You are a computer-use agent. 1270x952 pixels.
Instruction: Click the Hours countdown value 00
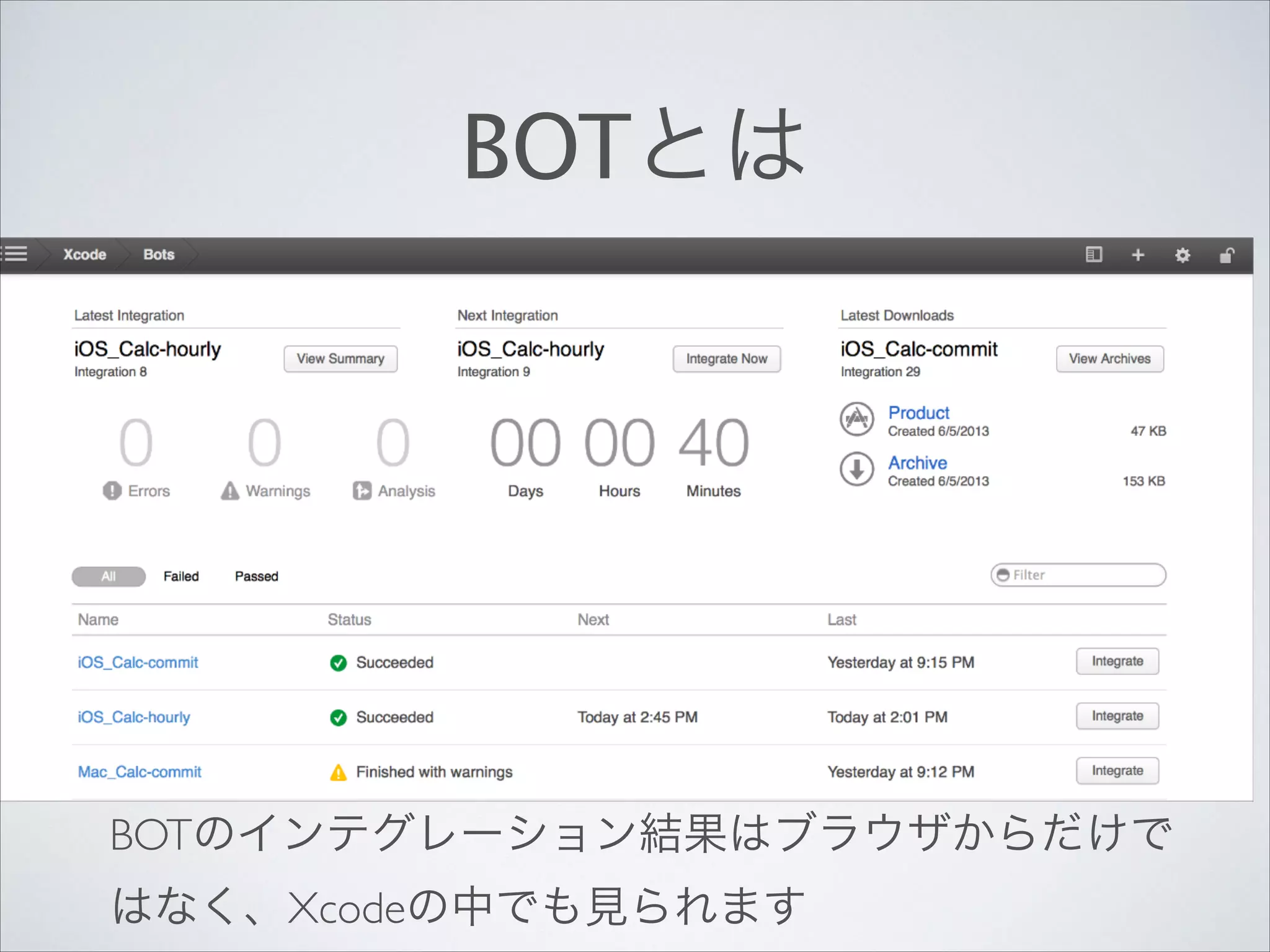click(x=619, y=442)
